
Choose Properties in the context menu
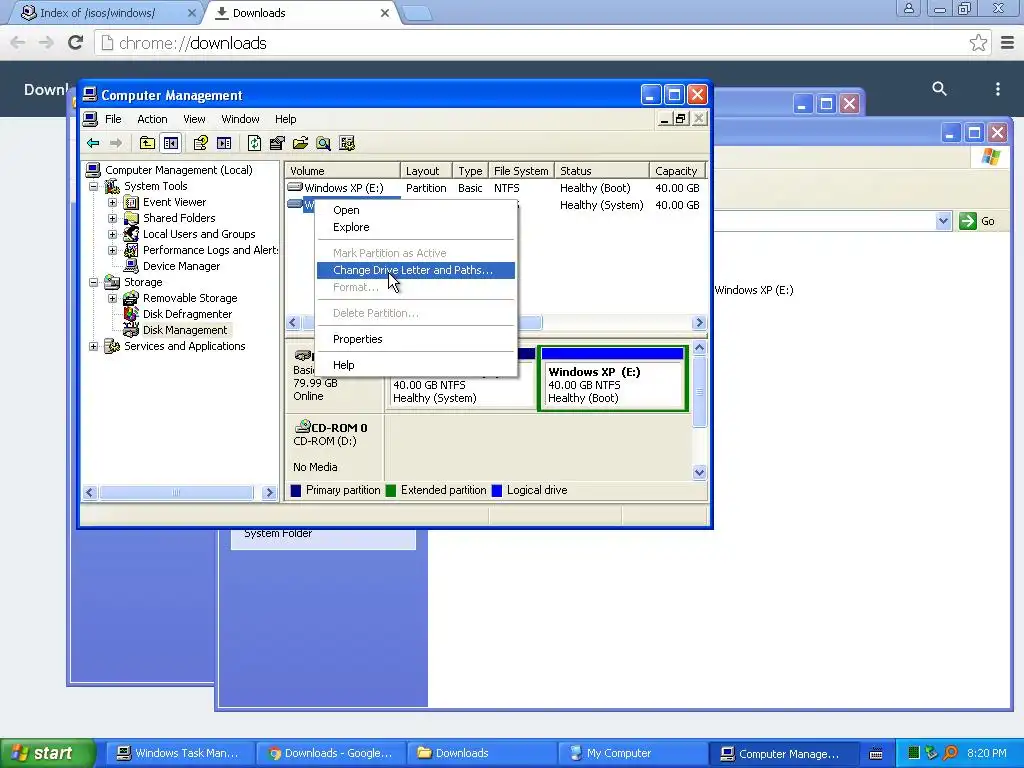tap(416, 339)
